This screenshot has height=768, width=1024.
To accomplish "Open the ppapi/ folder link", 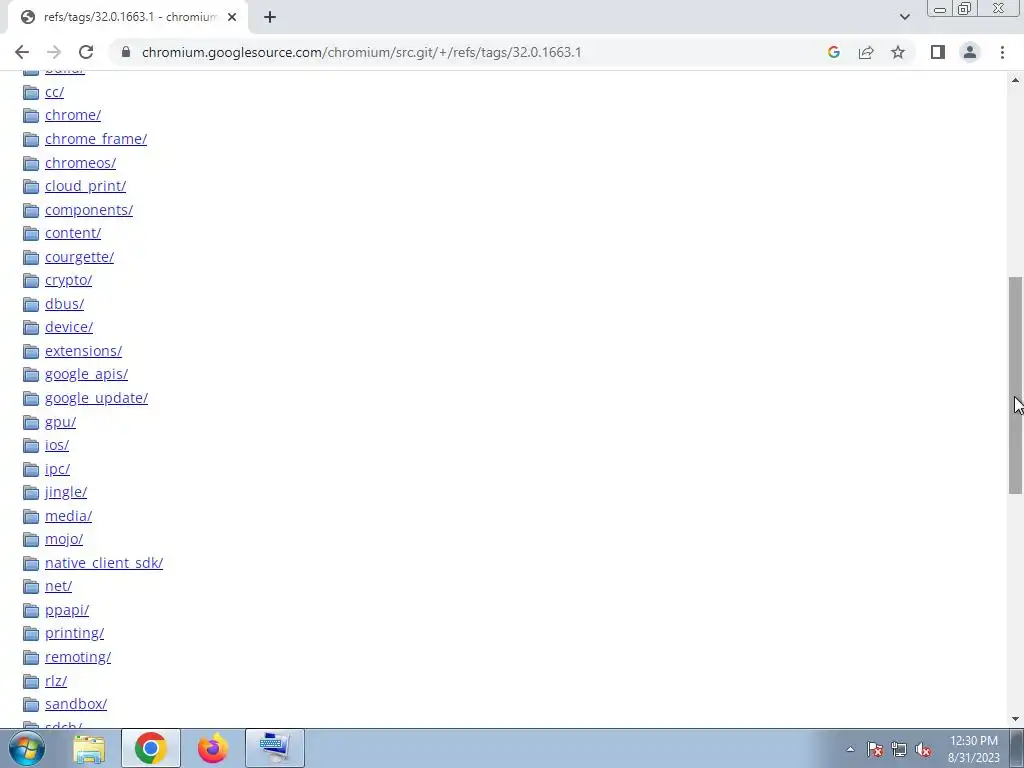I will (x=67, y=610).
